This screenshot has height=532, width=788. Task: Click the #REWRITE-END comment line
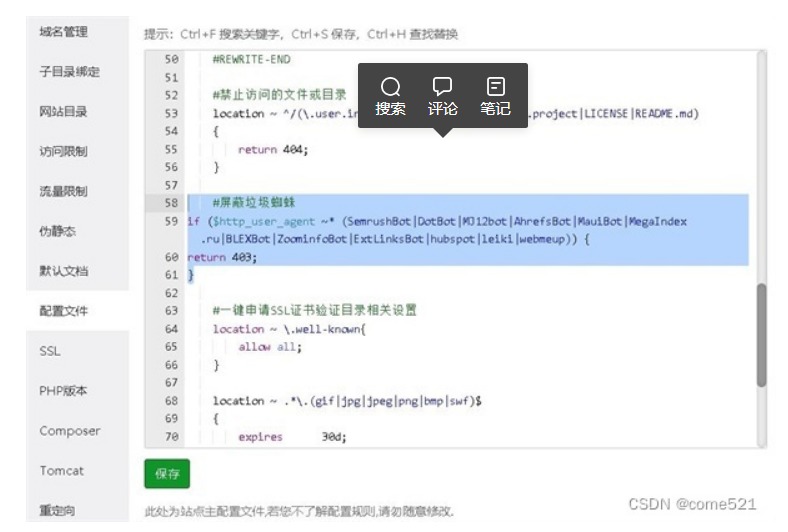[251, 59]
